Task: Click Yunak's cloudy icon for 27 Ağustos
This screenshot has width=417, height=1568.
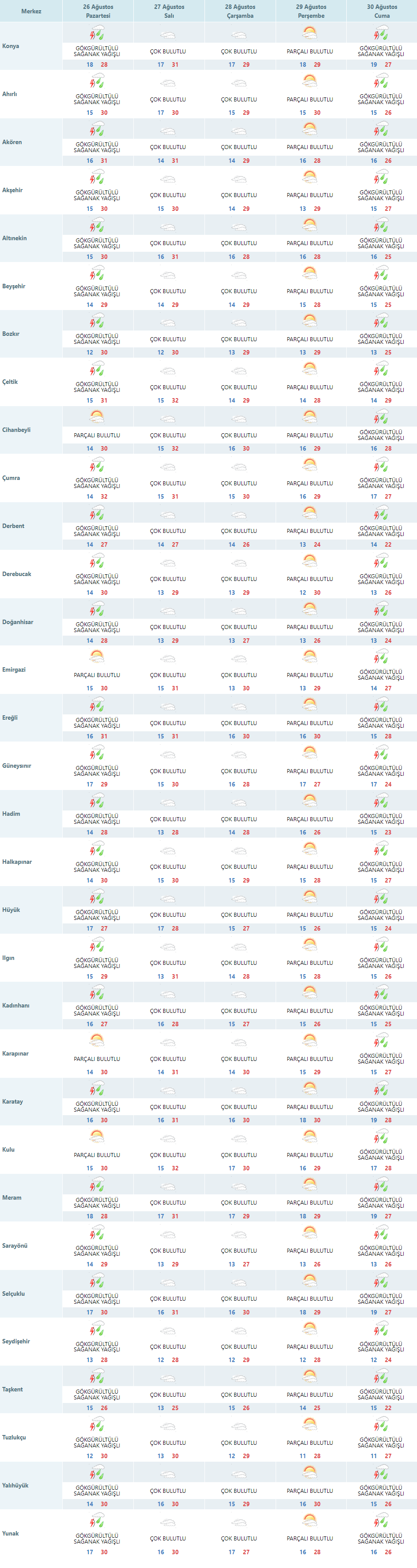Action: tap(168, 1520)
